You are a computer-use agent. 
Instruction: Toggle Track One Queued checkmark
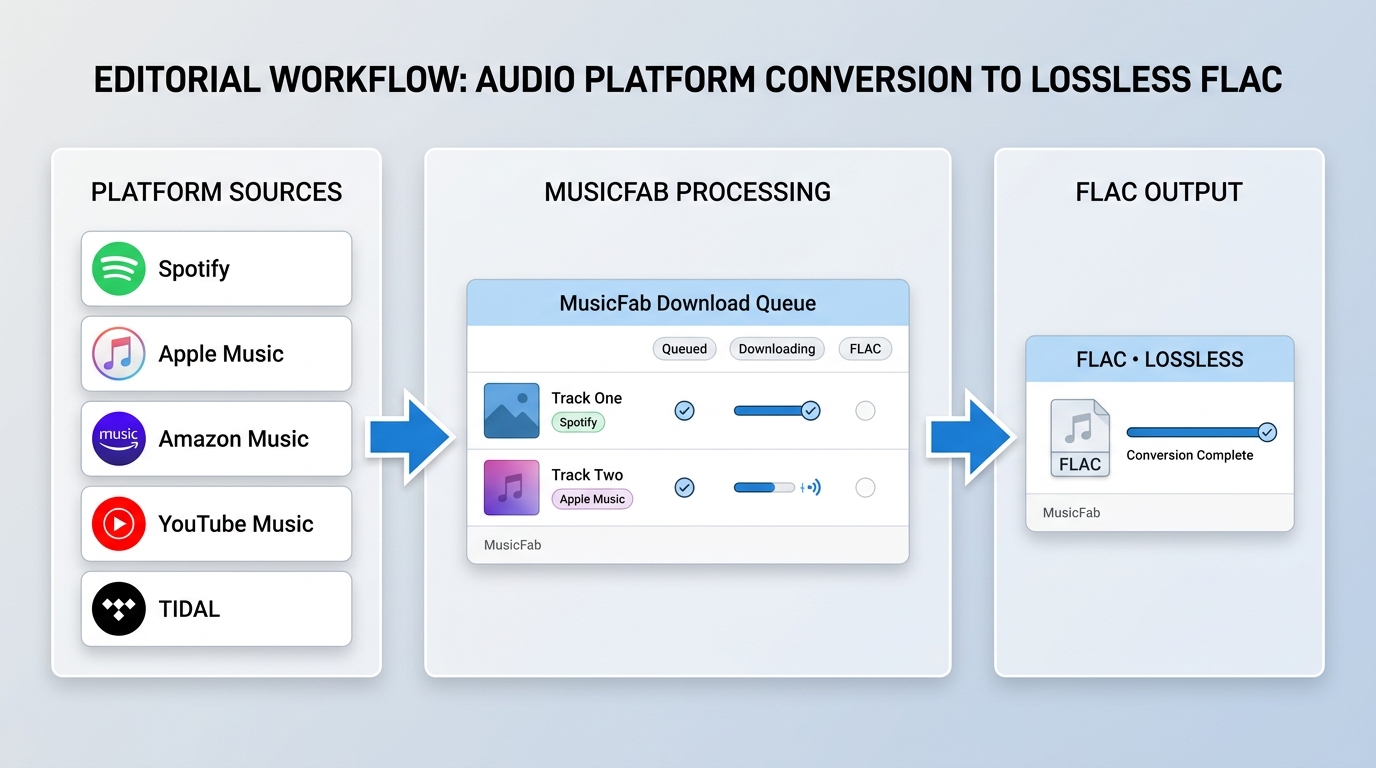click(684, 410)
